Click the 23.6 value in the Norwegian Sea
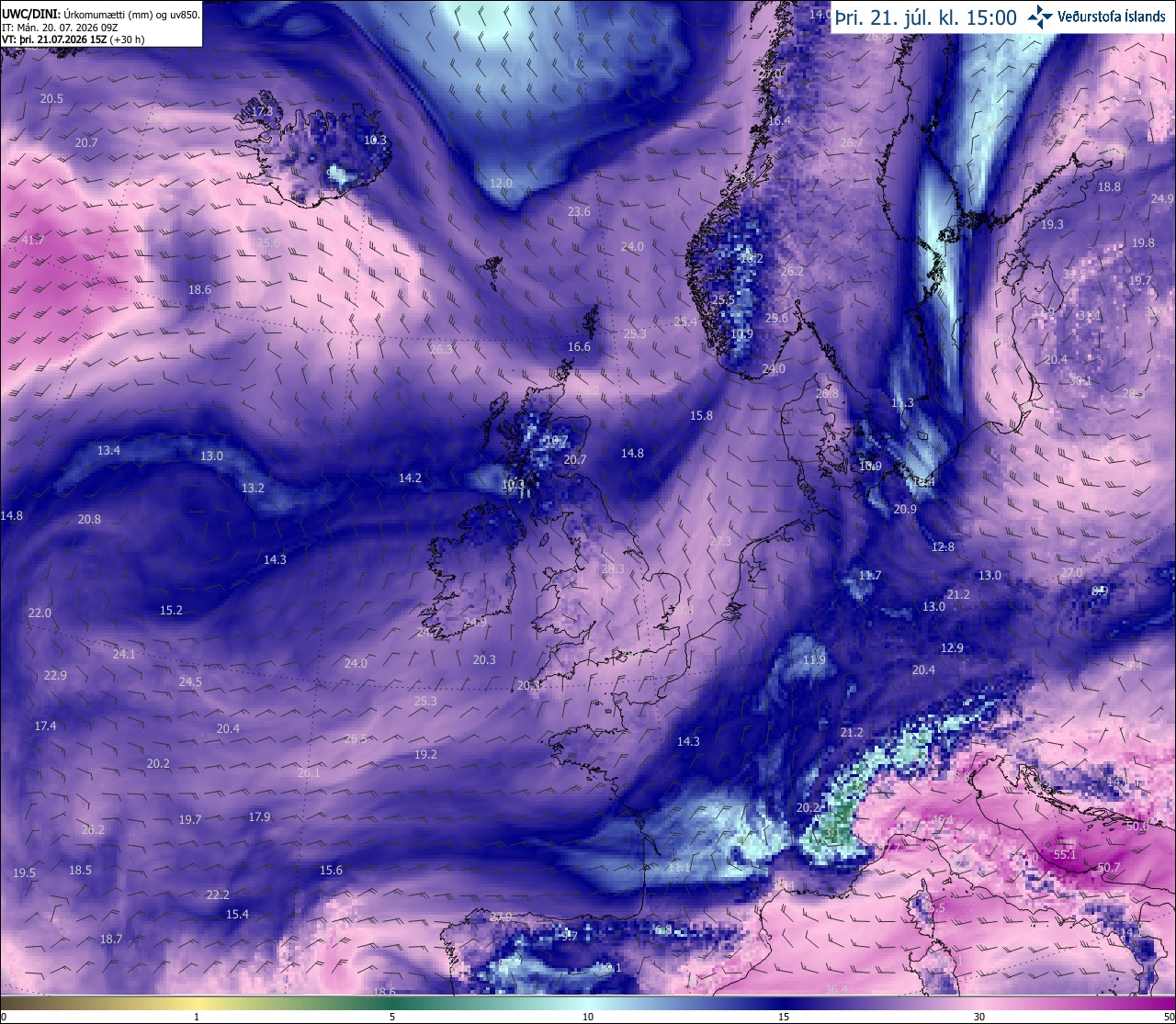The height and width of the screenshot is (1024, 1176). click(579, 211)
